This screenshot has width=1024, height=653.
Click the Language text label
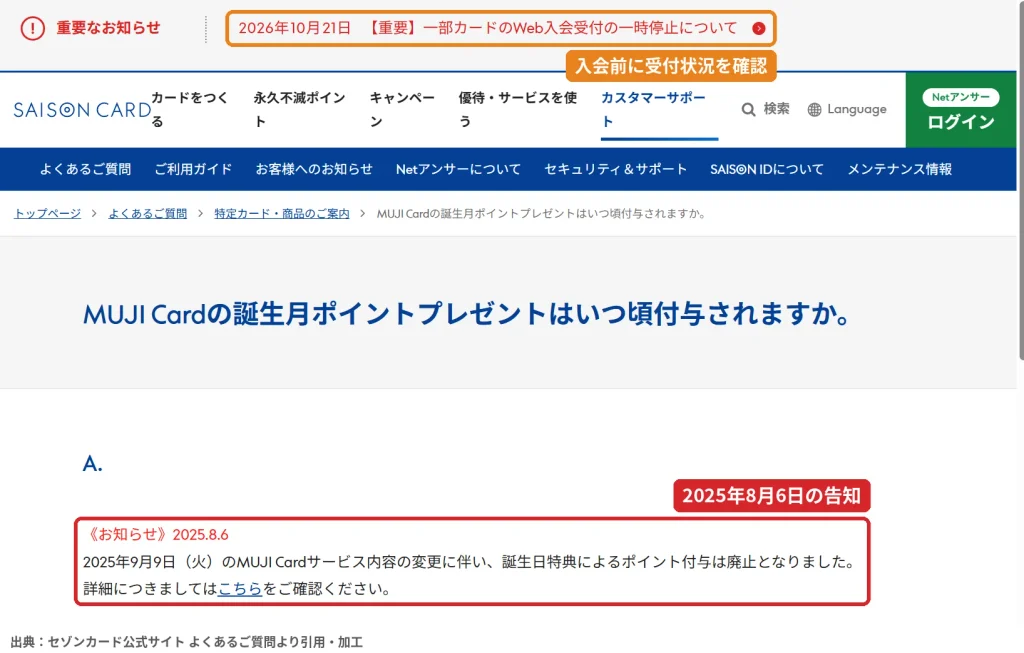pos(857,109)
